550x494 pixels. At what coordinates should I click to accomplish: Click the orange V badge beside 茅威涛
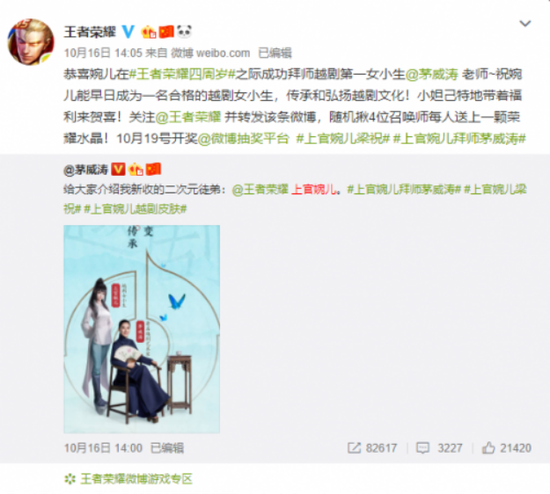click(118, 169)
